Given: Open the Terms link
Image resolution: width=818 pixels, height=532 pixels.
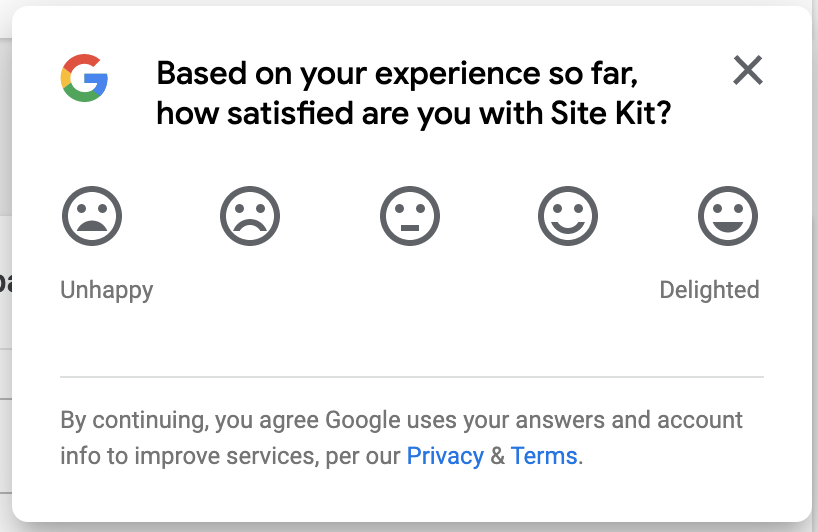Looking at the screenshot, I should (x=544, y=456).
